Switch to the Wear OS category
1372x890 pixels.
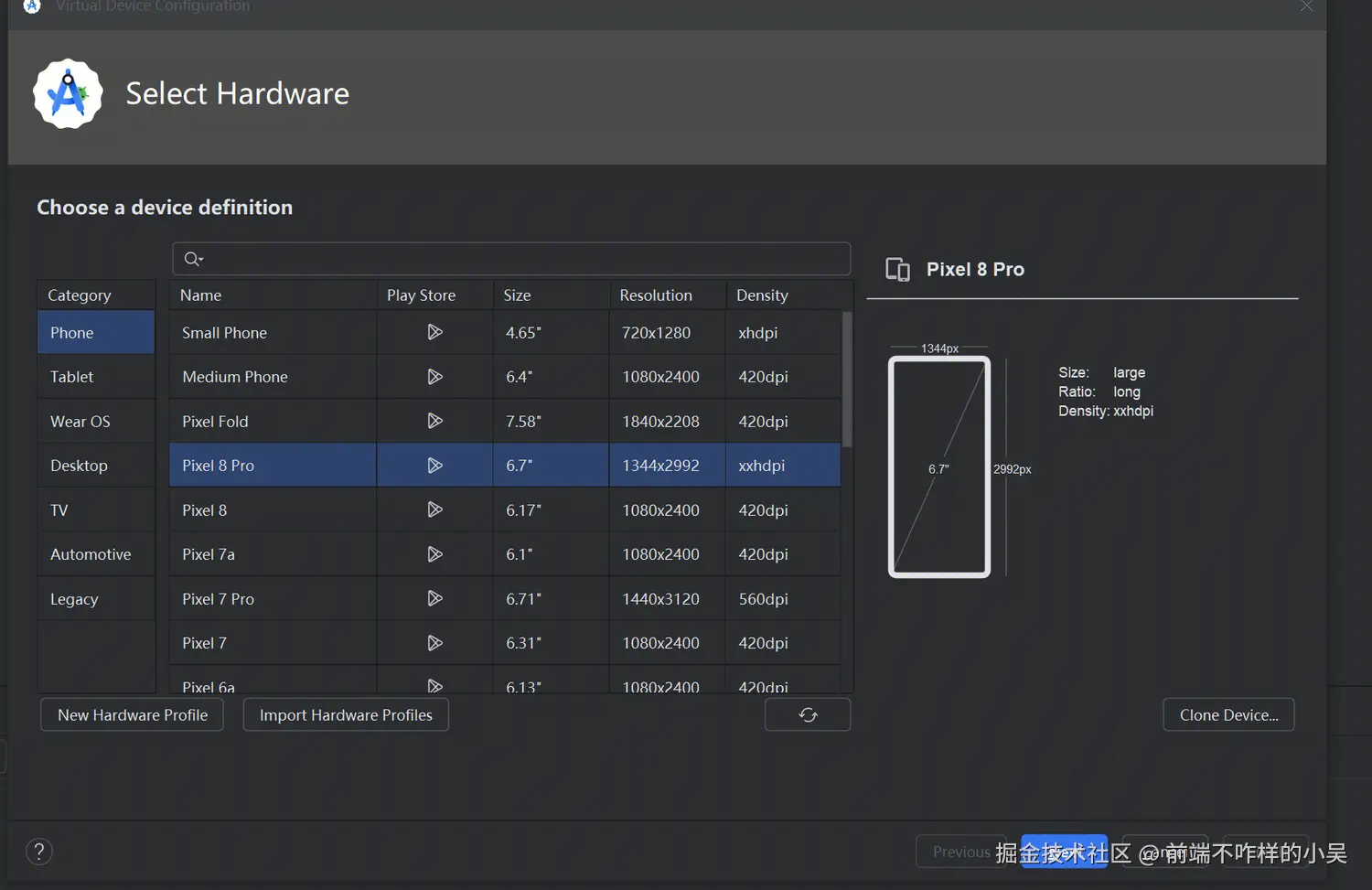(80, 422)
